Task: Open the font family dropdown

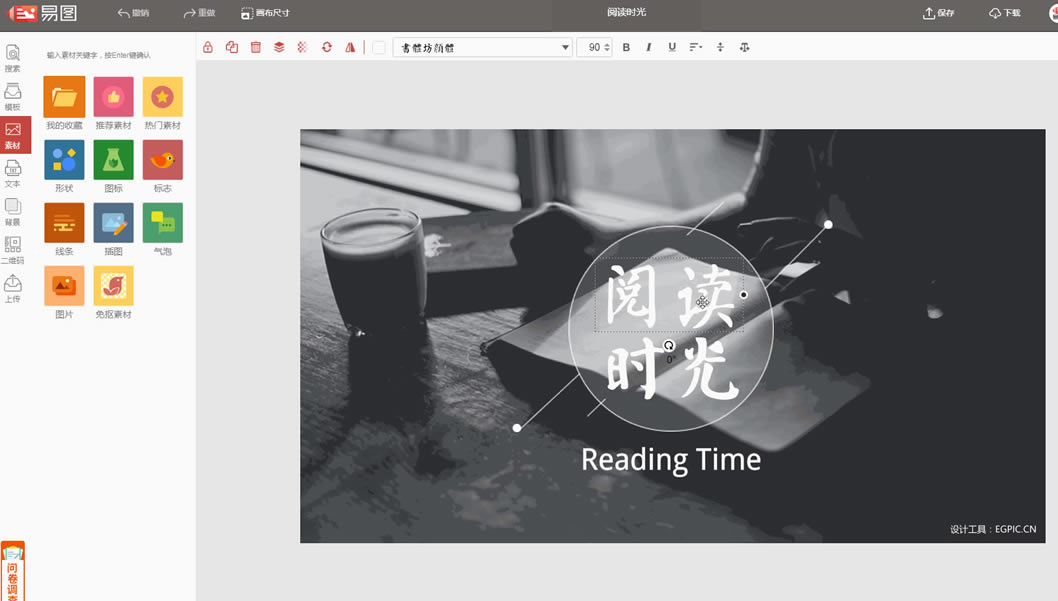Action: [482, 47]
